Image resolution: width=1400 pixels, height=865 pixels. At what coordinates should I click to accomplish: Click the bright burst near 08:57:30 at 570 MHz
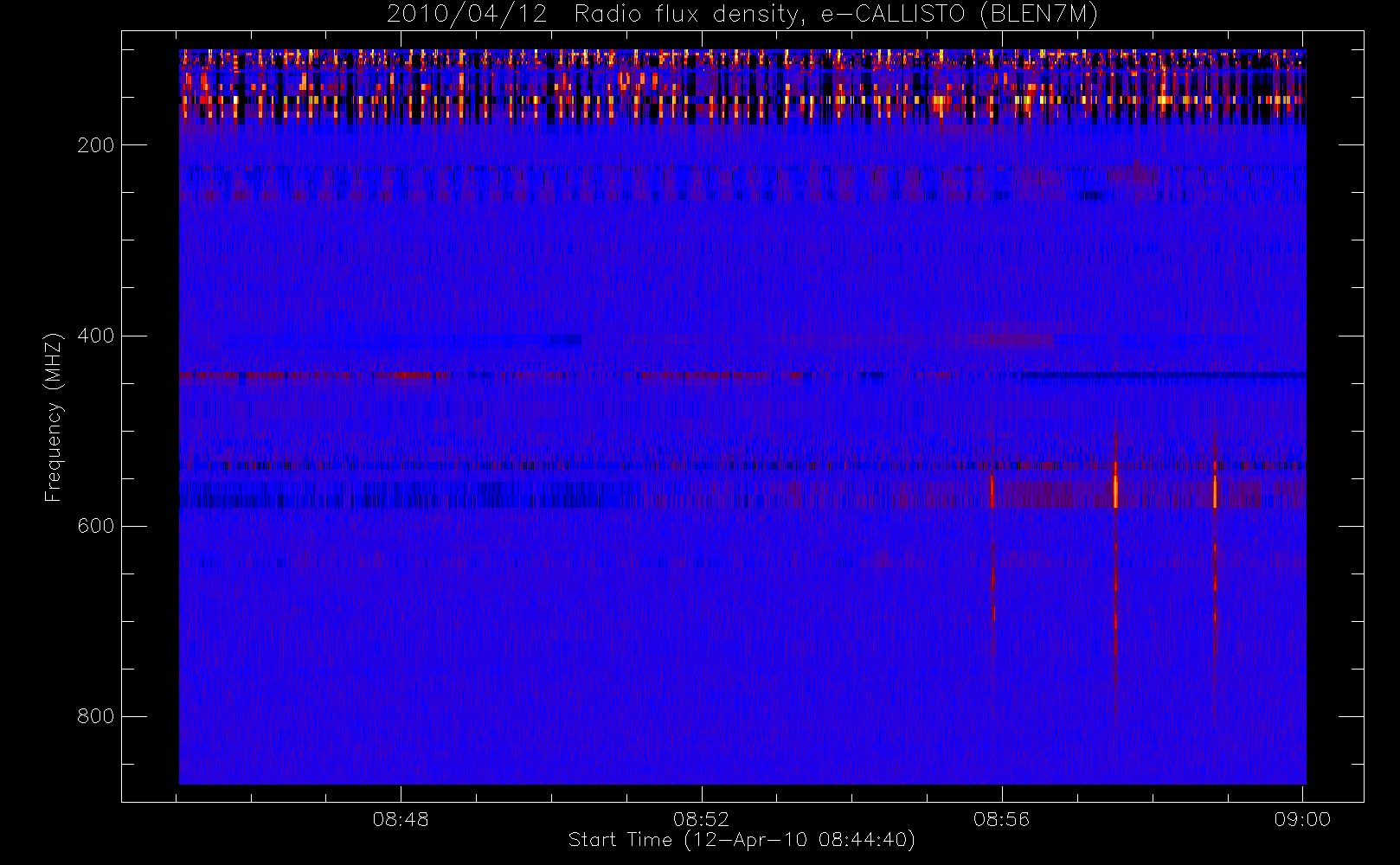[1115, 491]
